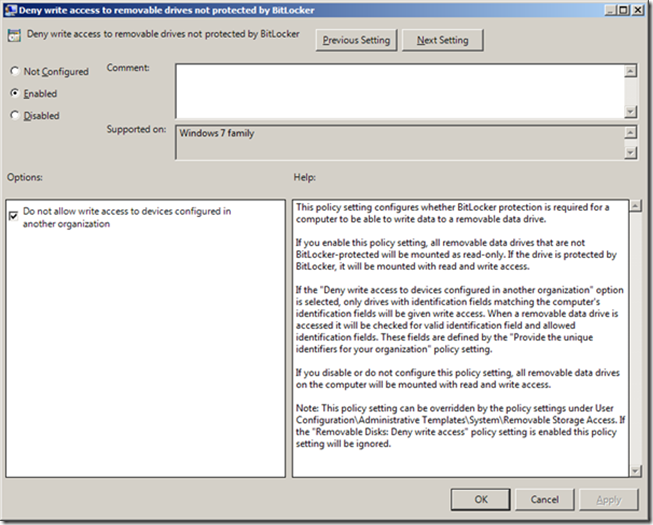653x525 pixels.
Task: Maximize the policy setting window
Action: 624,9
